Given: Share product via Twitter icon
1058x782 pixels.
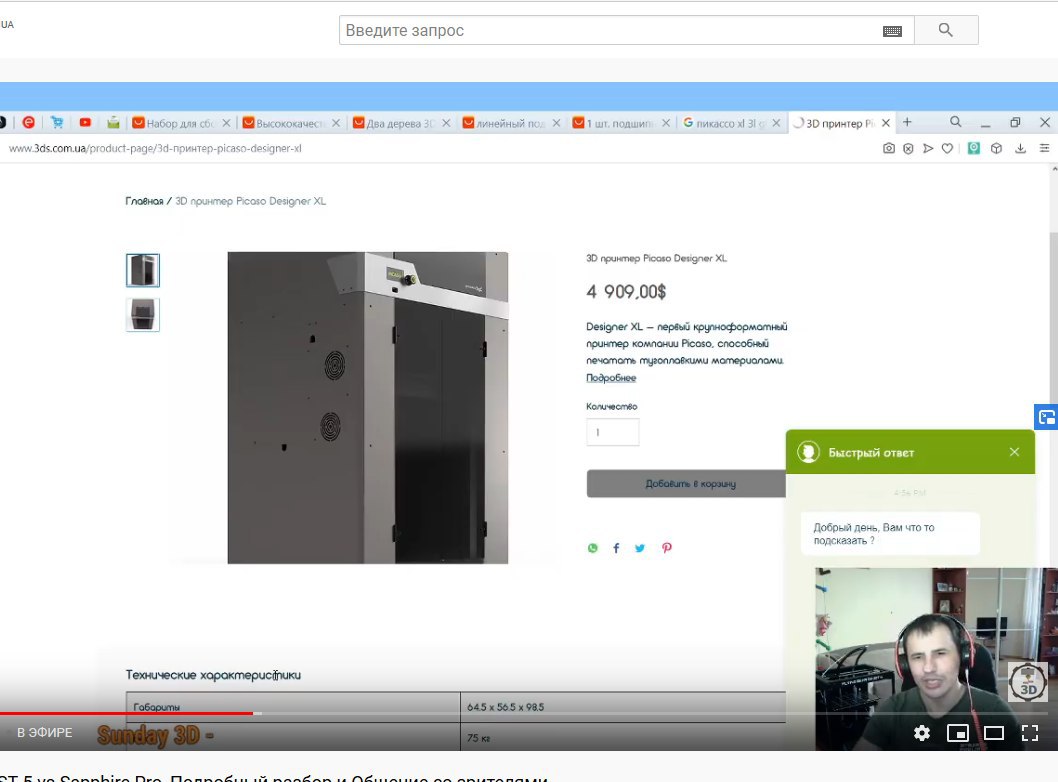Looking at the screenshot, I should 640,548.
